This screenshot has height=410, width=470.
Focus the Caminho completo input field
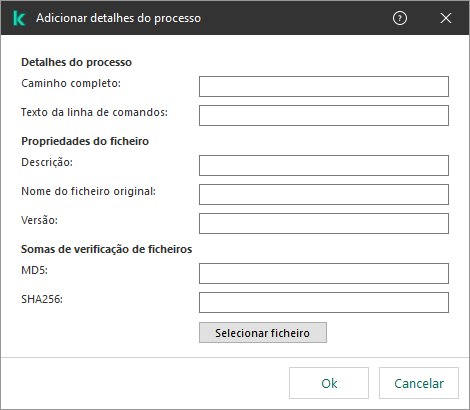coord(324,87)
